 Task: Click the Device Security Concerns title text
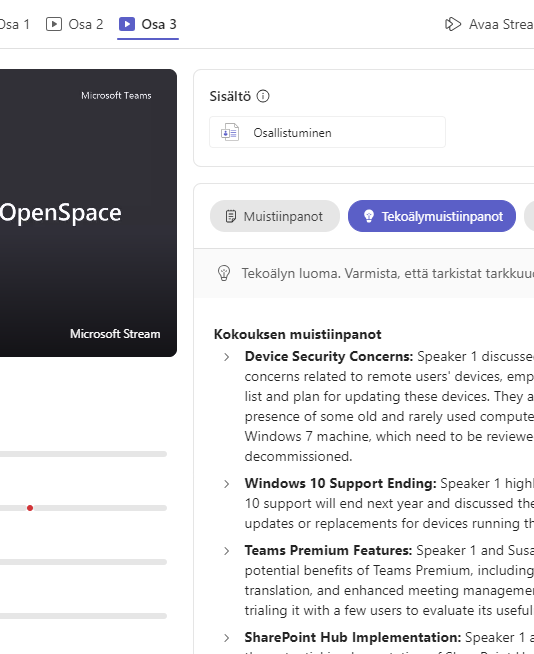329,356
